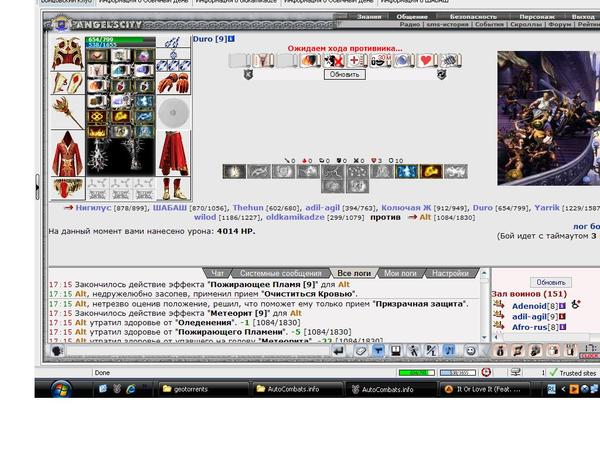Image resolution: width=600 pixels, height=450 pixels.
Task: Click the staff weapon slot
Action: click(68, 112)
